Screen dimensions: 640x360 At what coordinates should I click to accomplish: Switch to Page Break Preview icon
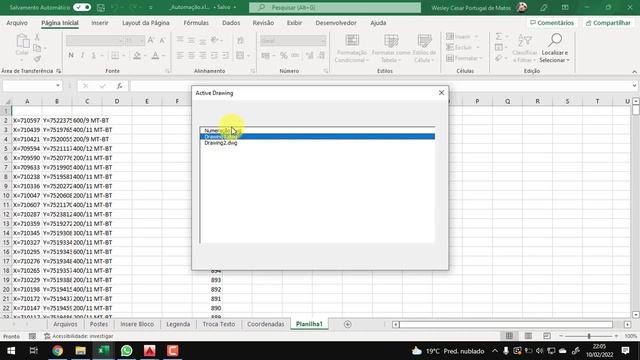547,336
